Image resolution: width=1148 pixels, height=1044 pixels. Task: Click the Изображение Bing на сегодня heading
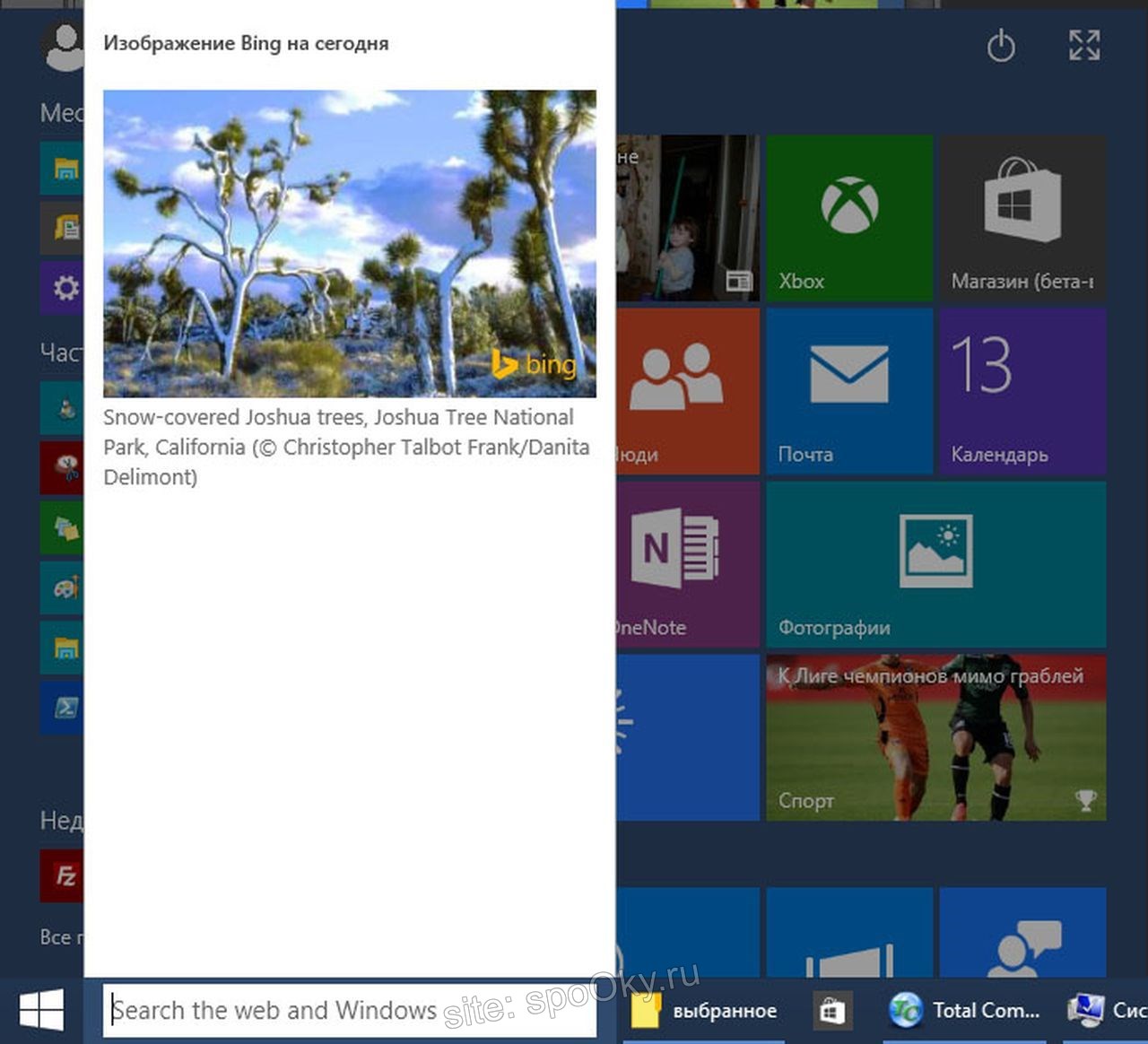246,43
